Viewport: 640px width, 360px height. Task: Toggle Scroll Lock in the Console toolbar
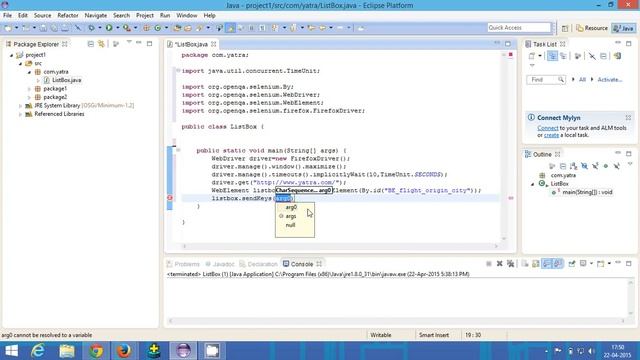click(x=536, y=264)
